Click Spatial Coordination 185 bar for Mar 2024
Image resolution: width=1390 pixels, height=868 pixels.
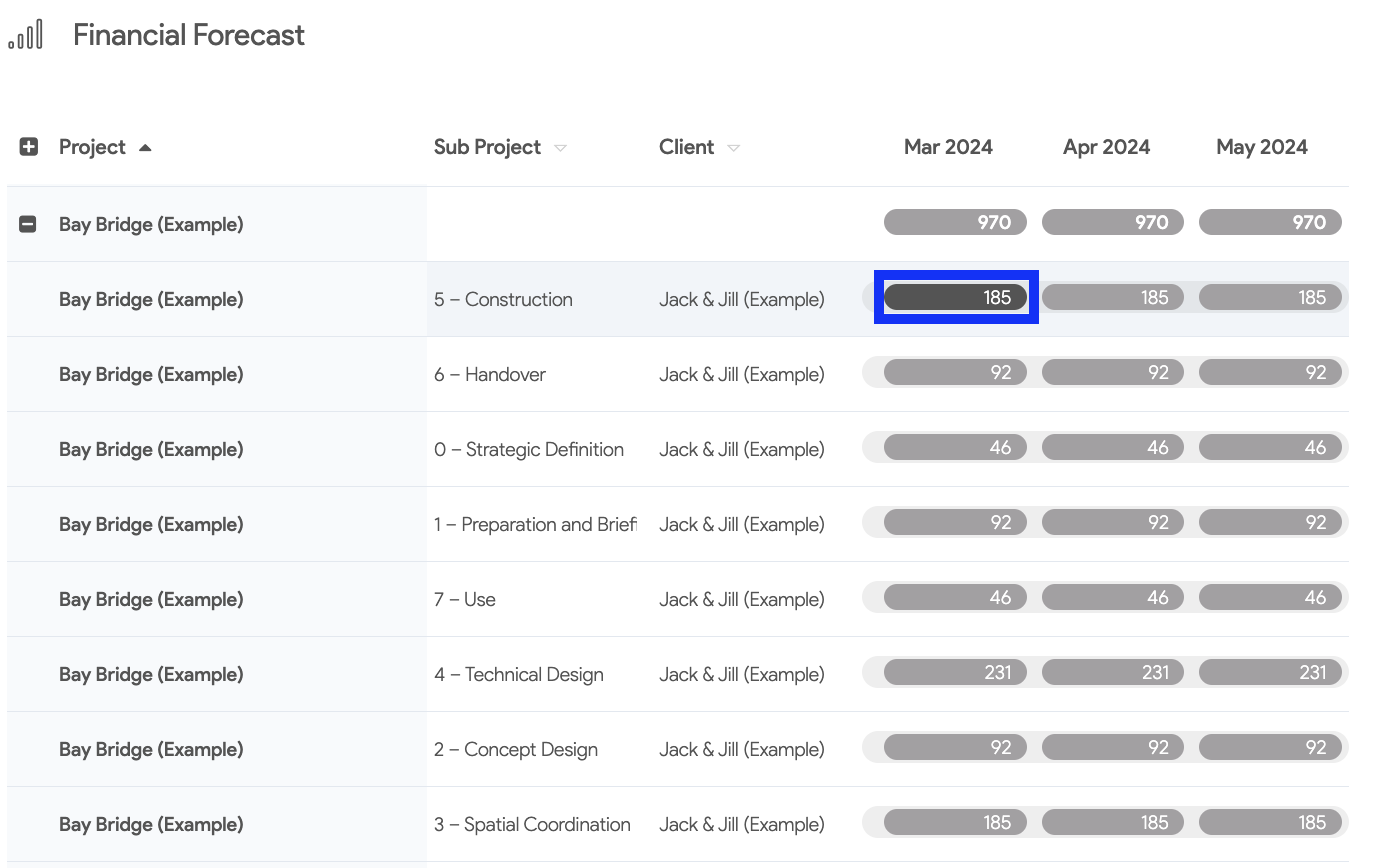pyautogui.click(x=955, y=822)
